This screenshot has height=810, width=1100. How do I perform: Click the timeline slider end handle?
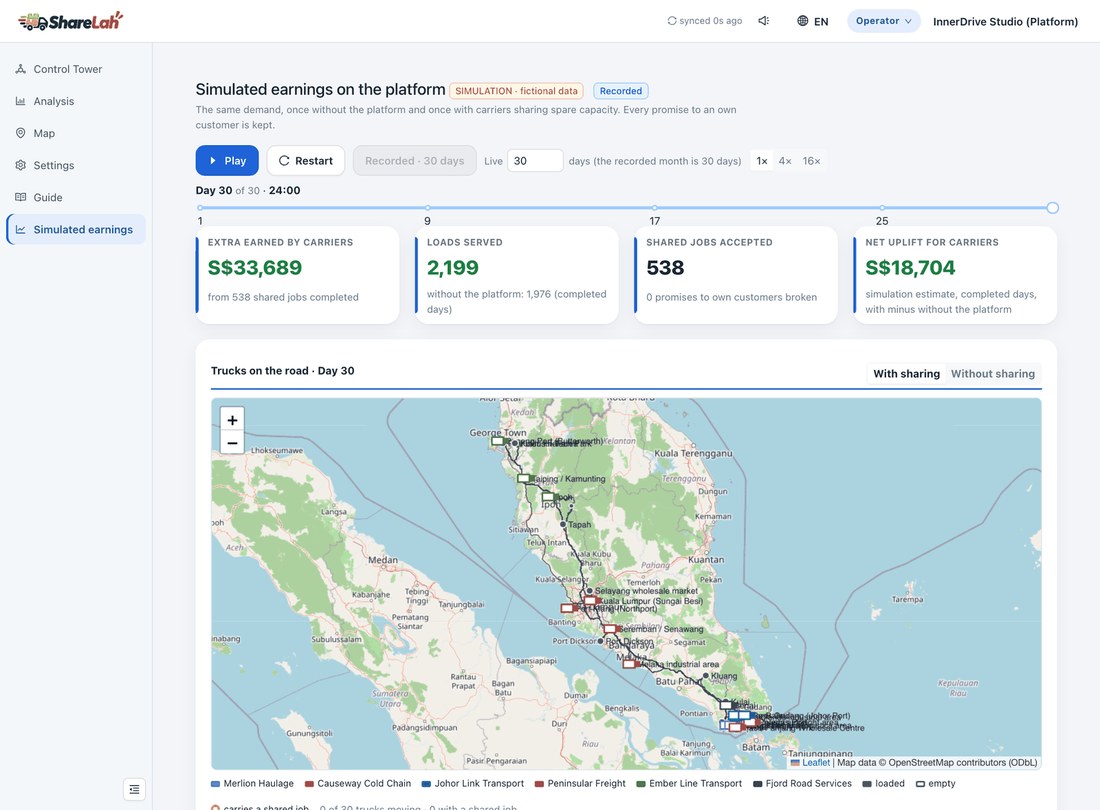[1052, 208]
